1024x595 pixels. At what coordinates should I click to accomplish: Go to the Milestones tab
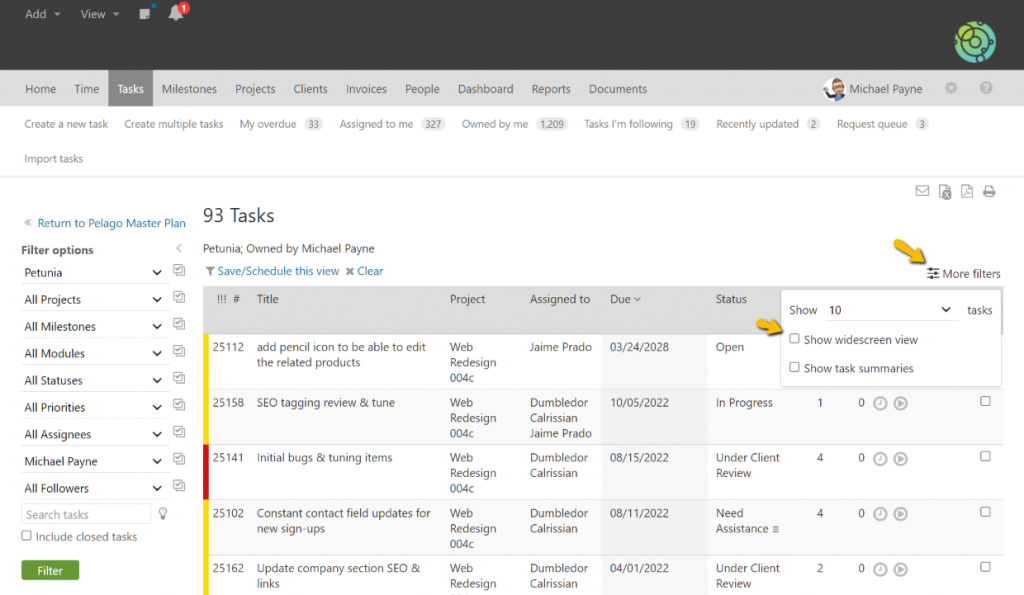click(x=189, y=89)
